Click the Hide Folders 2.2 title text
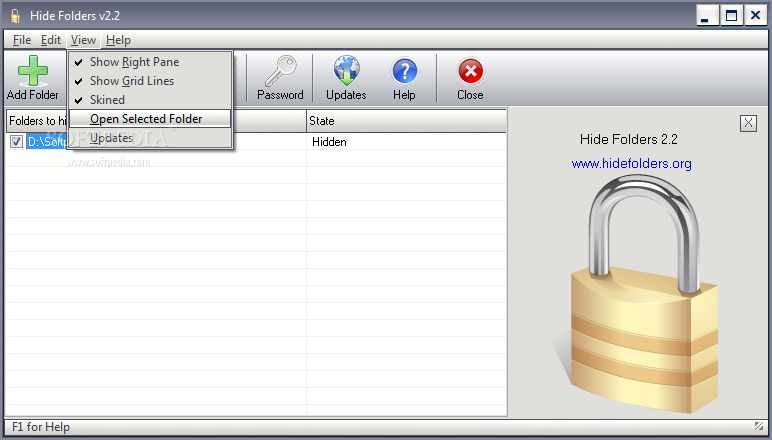The image size is (772, 440). point(629,139)
